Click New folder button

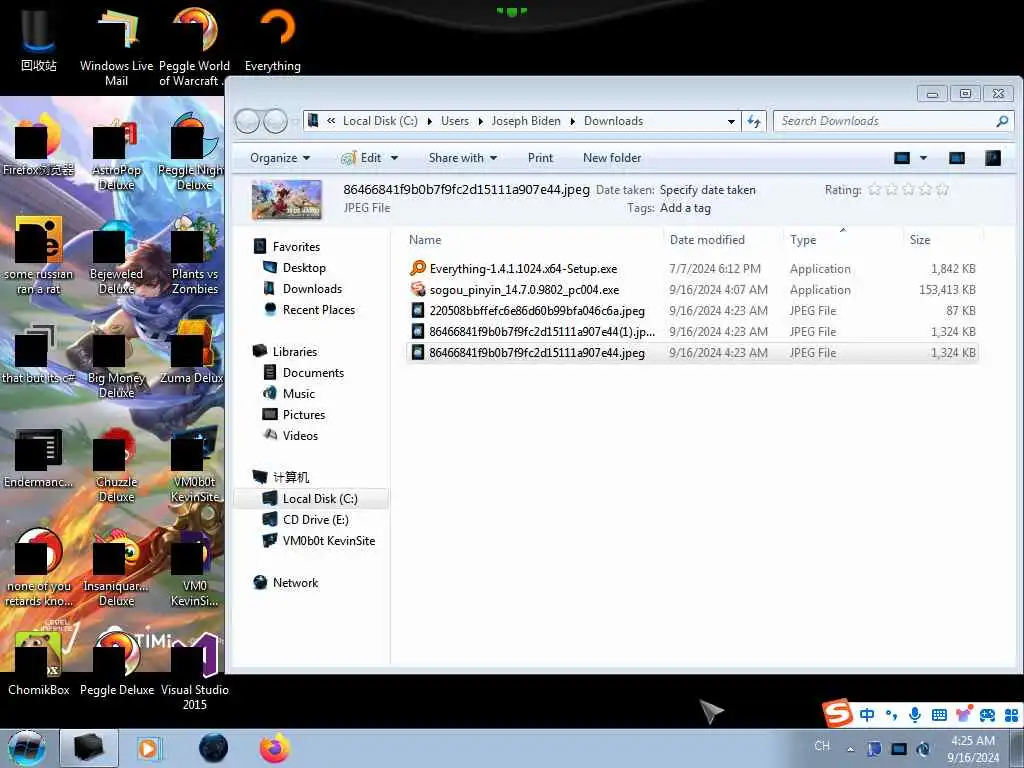[x=612, y=158]
